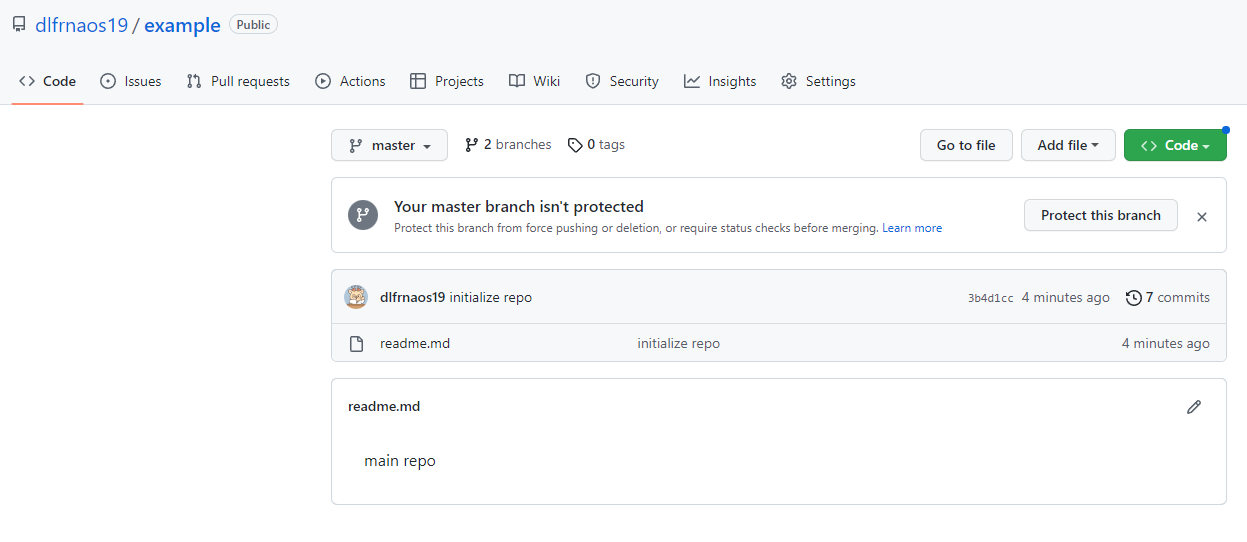Screen dimensions: 1247x542
Task: Open the Issues tab
Action: 131,81
